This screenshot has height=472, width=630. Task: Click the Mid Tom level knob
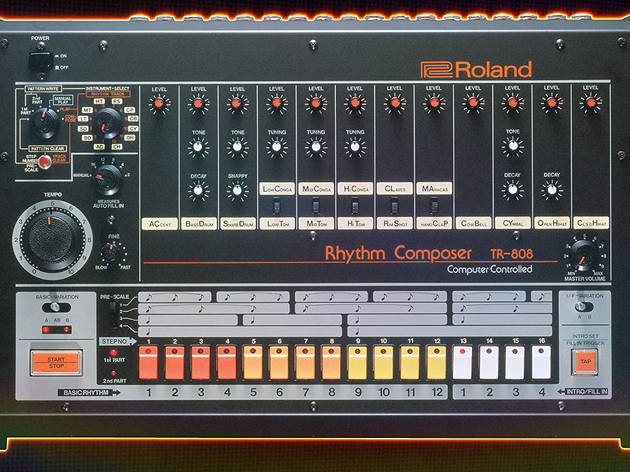point(316,103)
